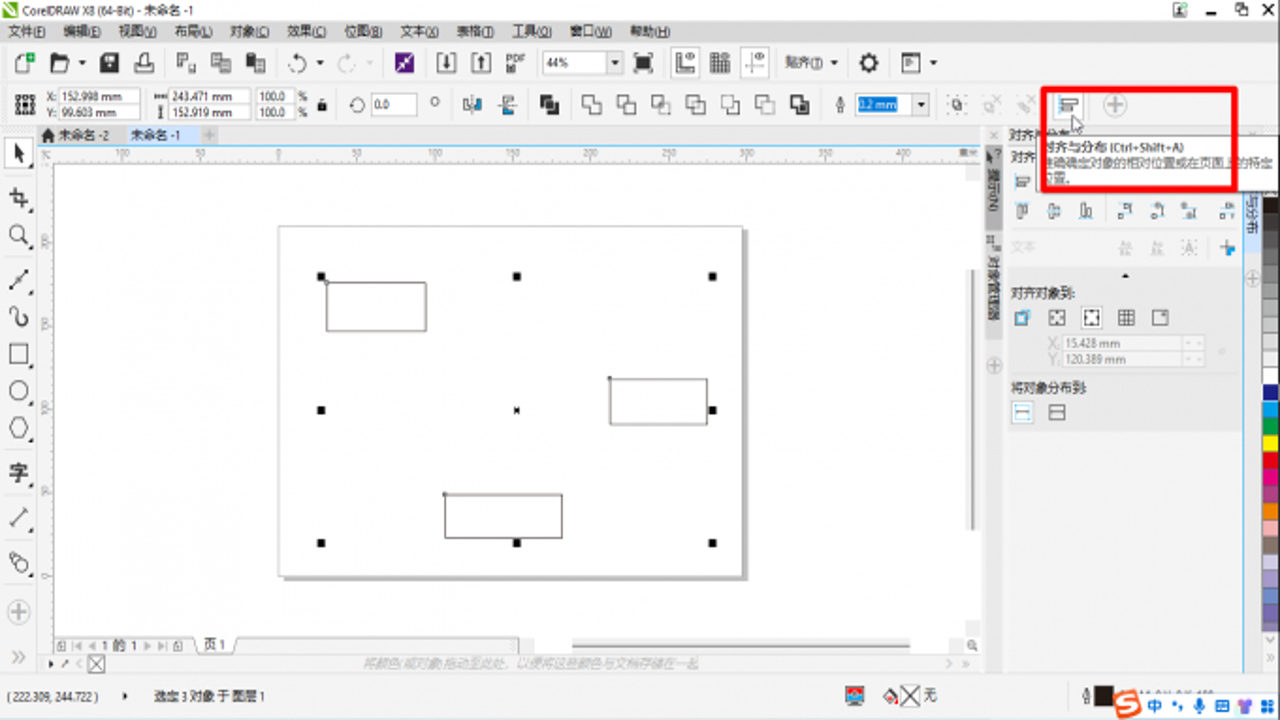The width and height of the screenshot is (1280, 720).
Task: Select the Crop tool in toolbox
Action: 18,197
